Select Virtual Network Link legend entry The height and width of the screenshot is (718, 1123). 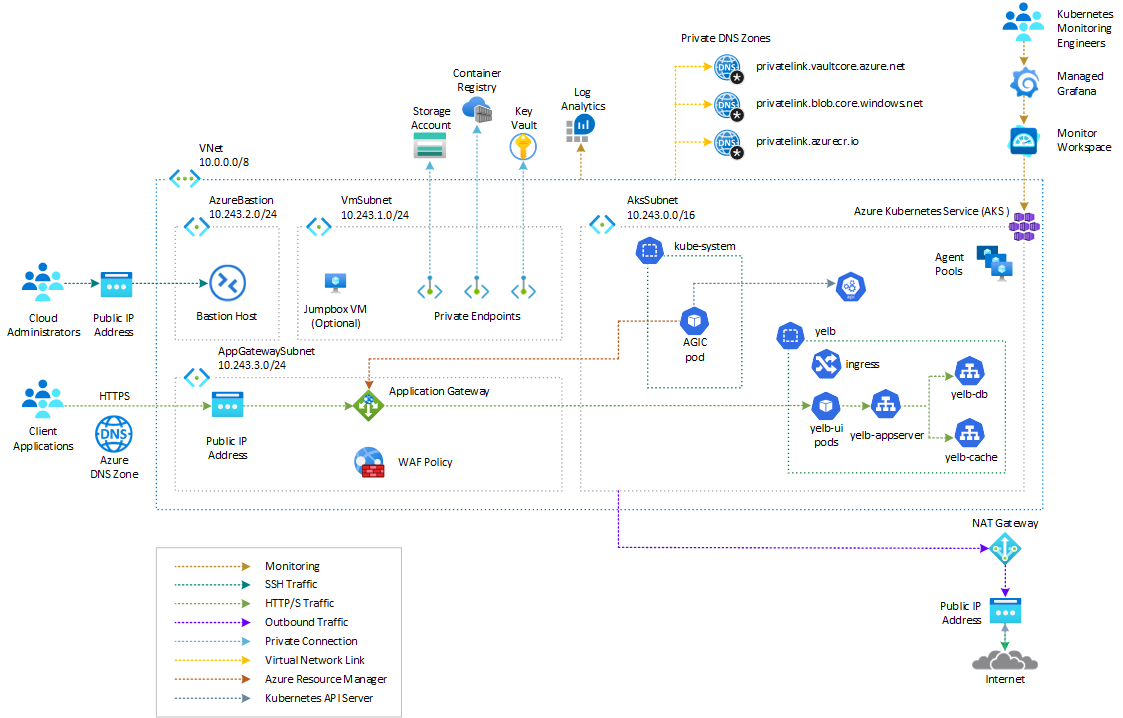click(269, 660)
